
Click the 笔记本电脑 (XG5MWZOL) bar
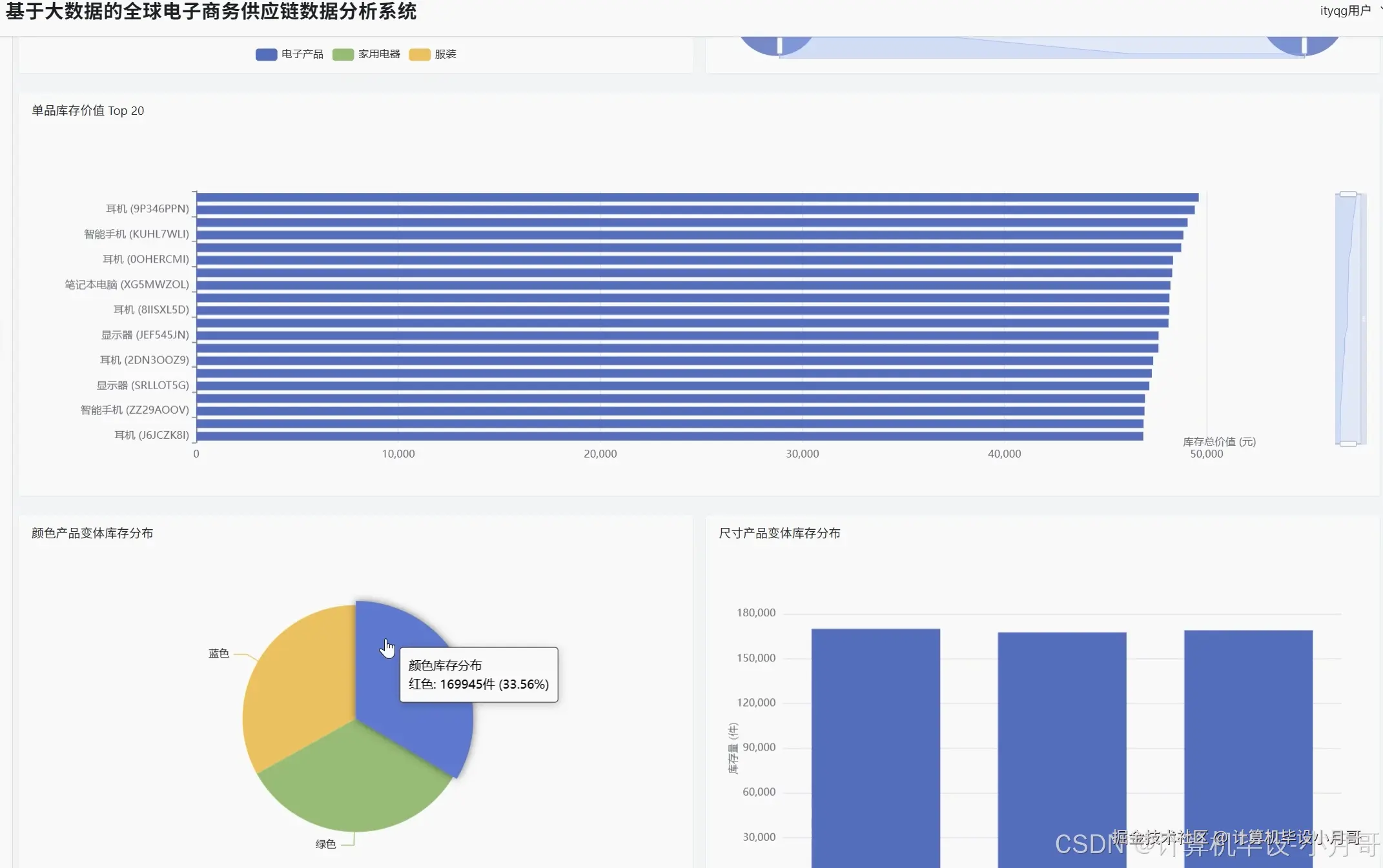[646, 285]
